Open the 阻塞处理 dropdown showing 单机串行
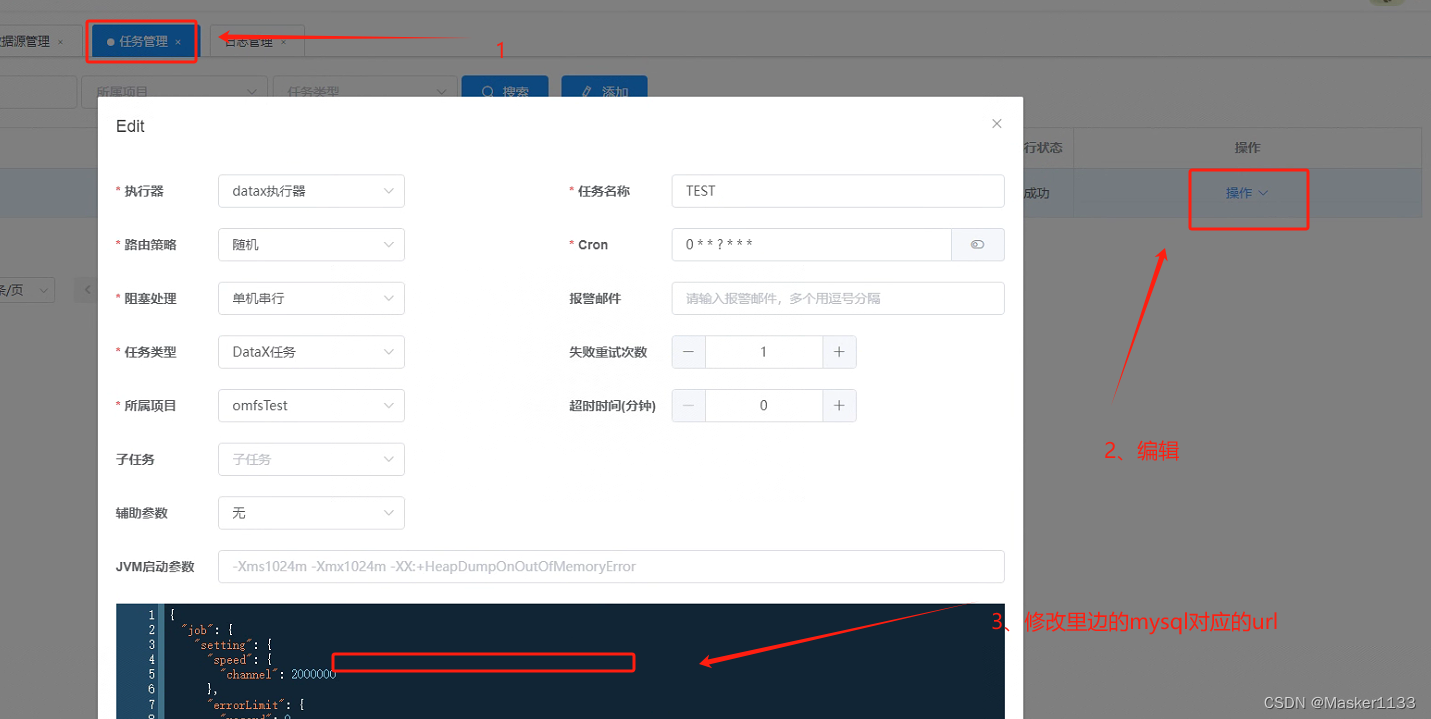The height and width of the screenshot is (719, 1431). pyautogui.click(x=311, y=298)
